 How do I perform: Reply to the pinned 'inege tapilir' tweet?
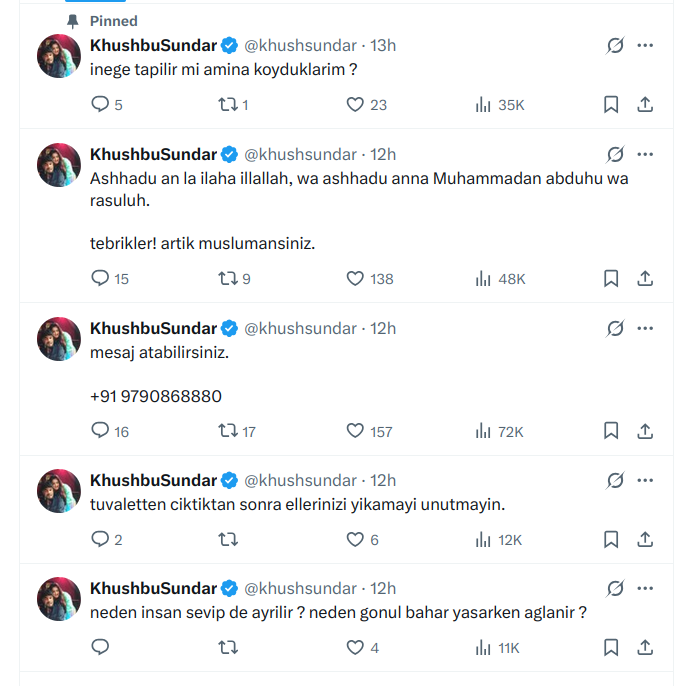point(100,104)
